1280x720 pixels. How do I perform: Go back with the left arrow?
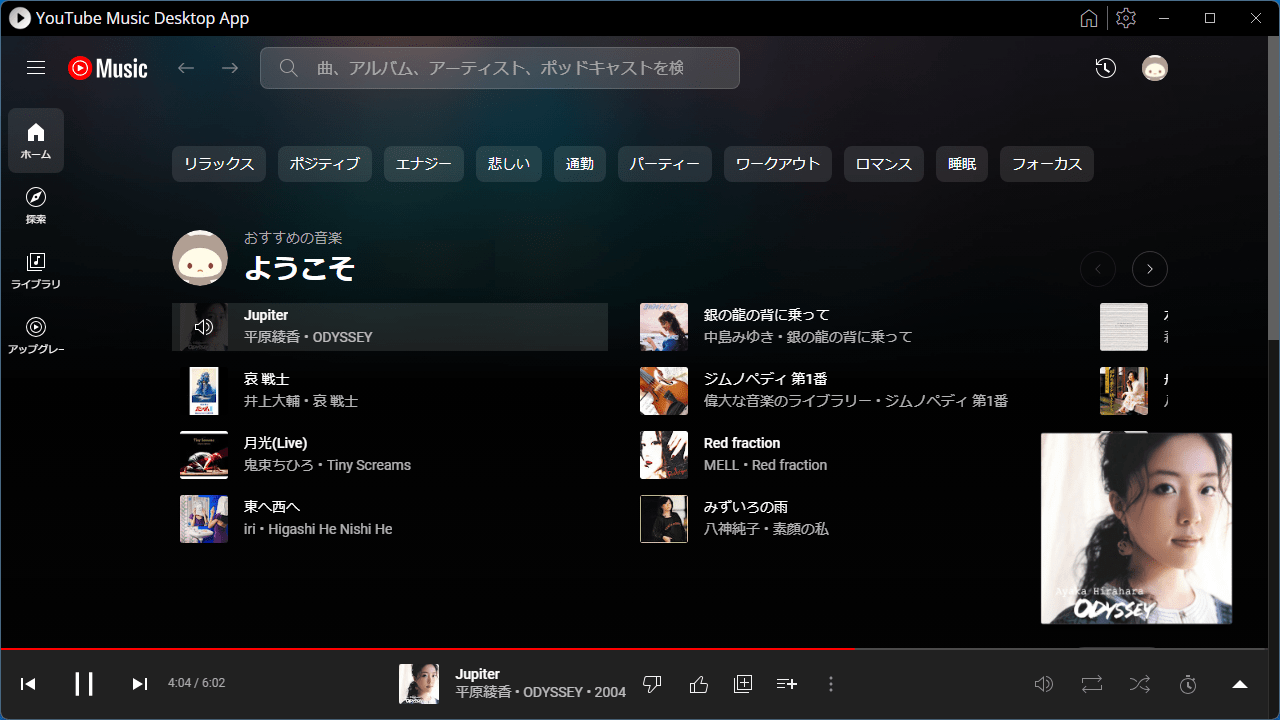[186, 68]
